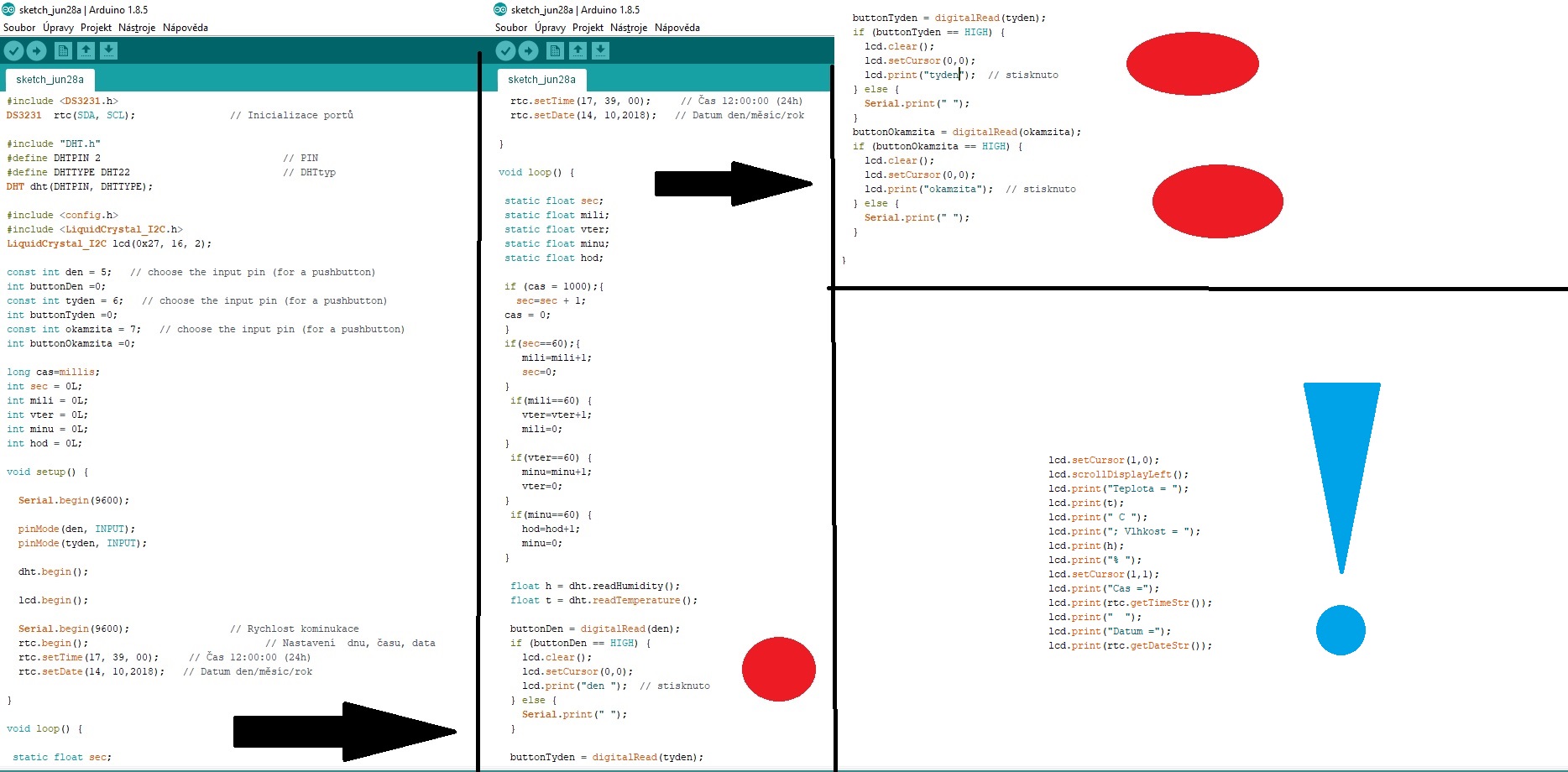Open Nástroje menu in left window
1568x772 pixels.
[137, 28]
